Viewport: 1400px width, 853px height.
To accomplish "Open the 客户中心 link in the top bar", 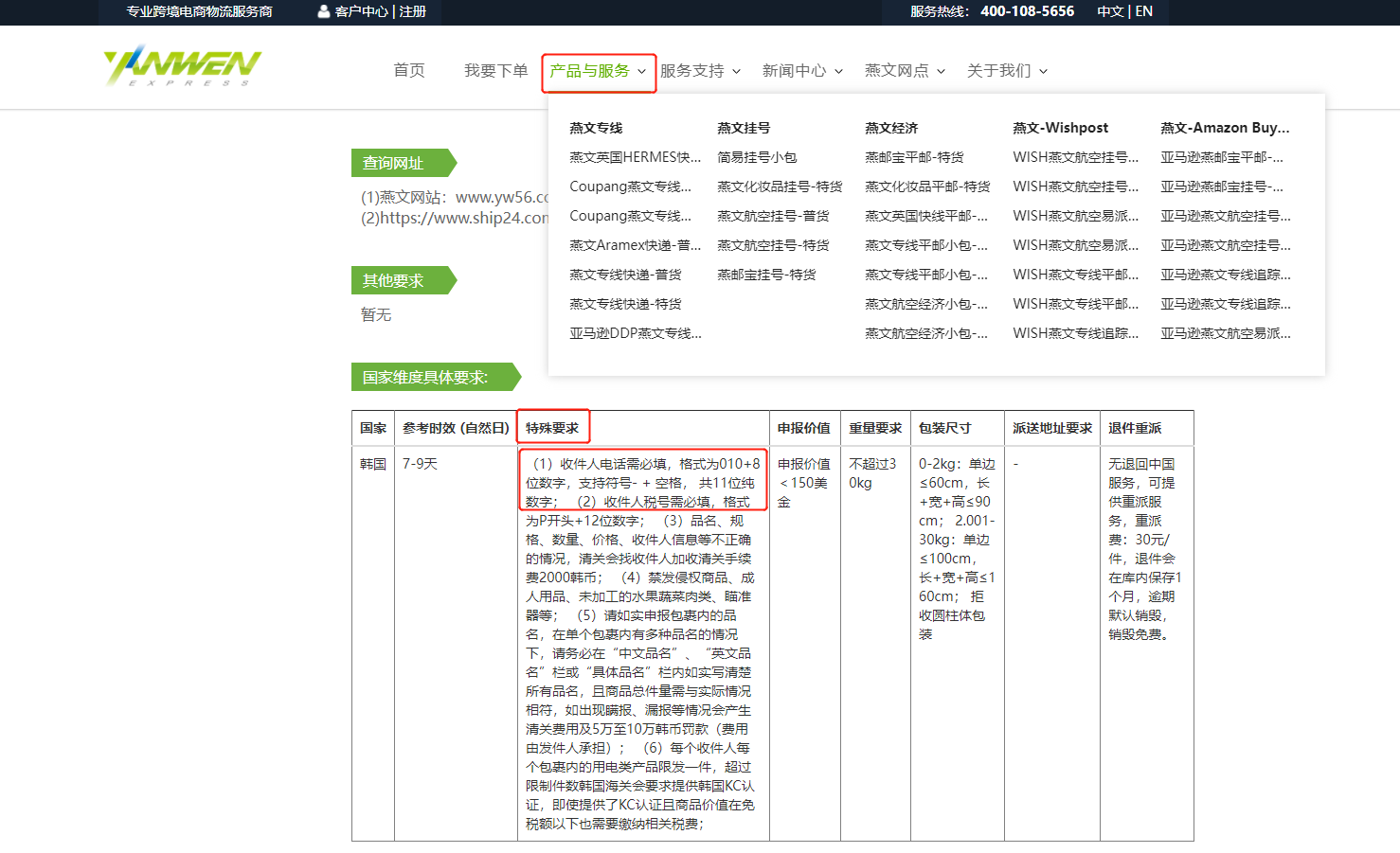I will (361, 11).
